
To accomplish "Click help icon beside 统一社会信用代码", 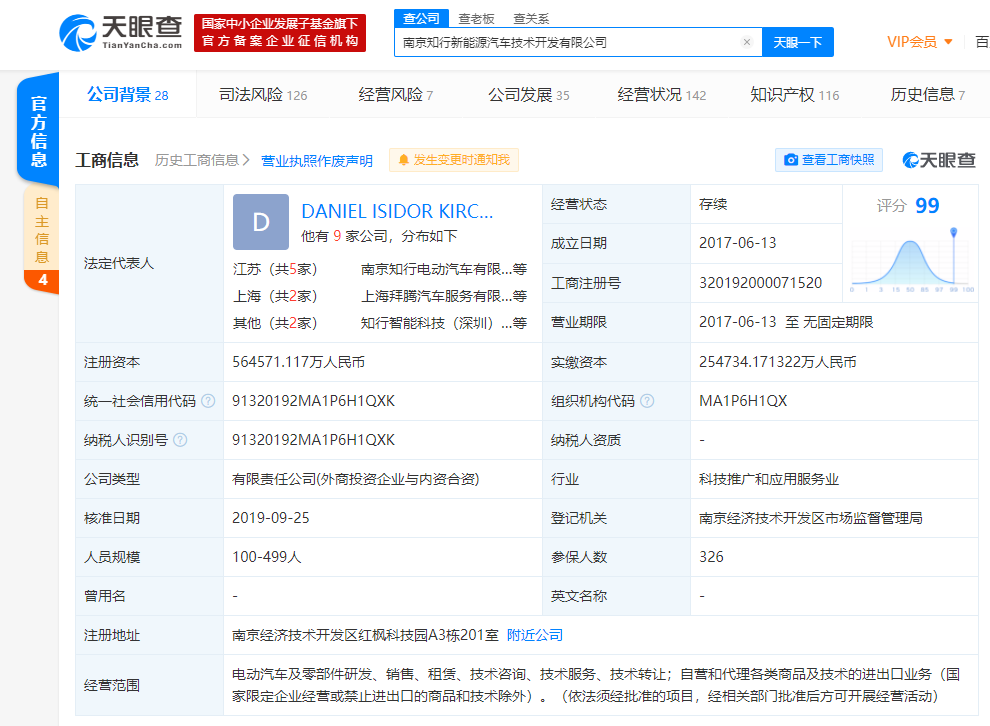I will point(208,401).
